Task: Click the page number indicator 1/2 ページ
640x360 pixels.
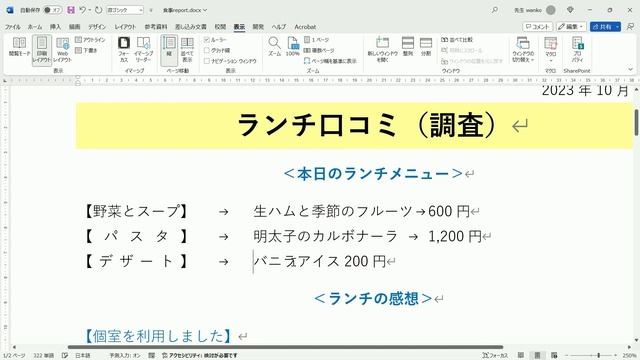Action: (14, 356)
